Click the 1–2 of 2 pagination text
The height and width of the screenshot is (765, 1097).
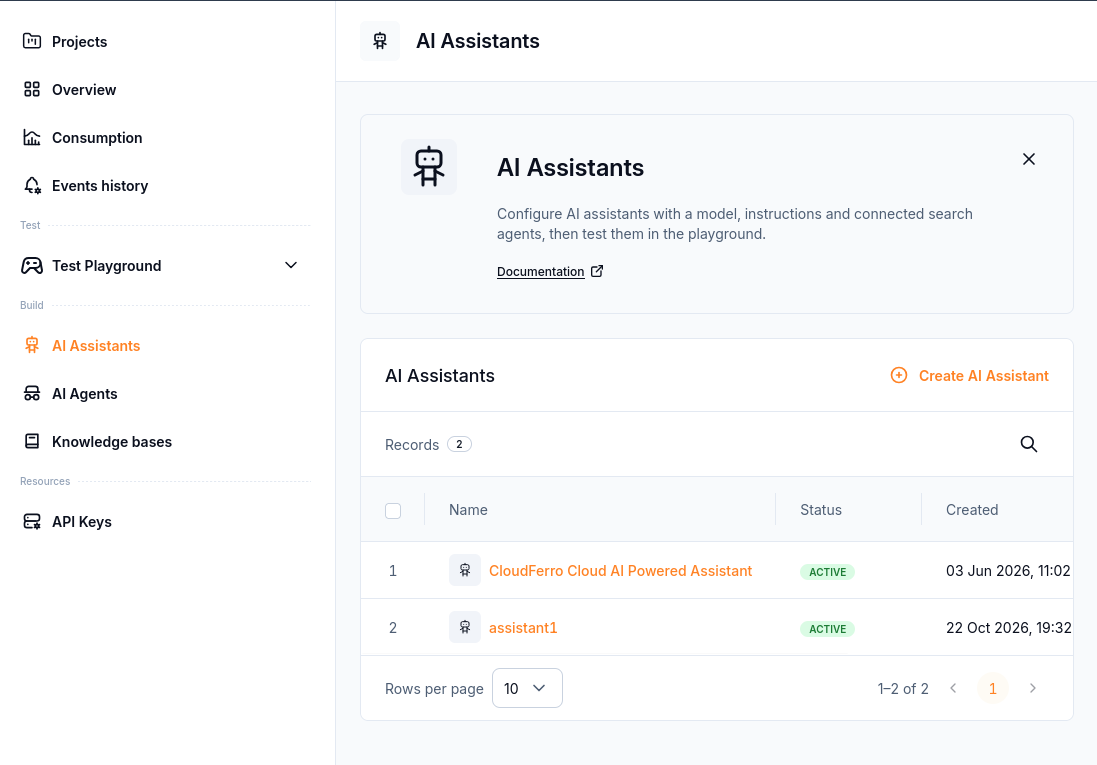pos(903,689)
